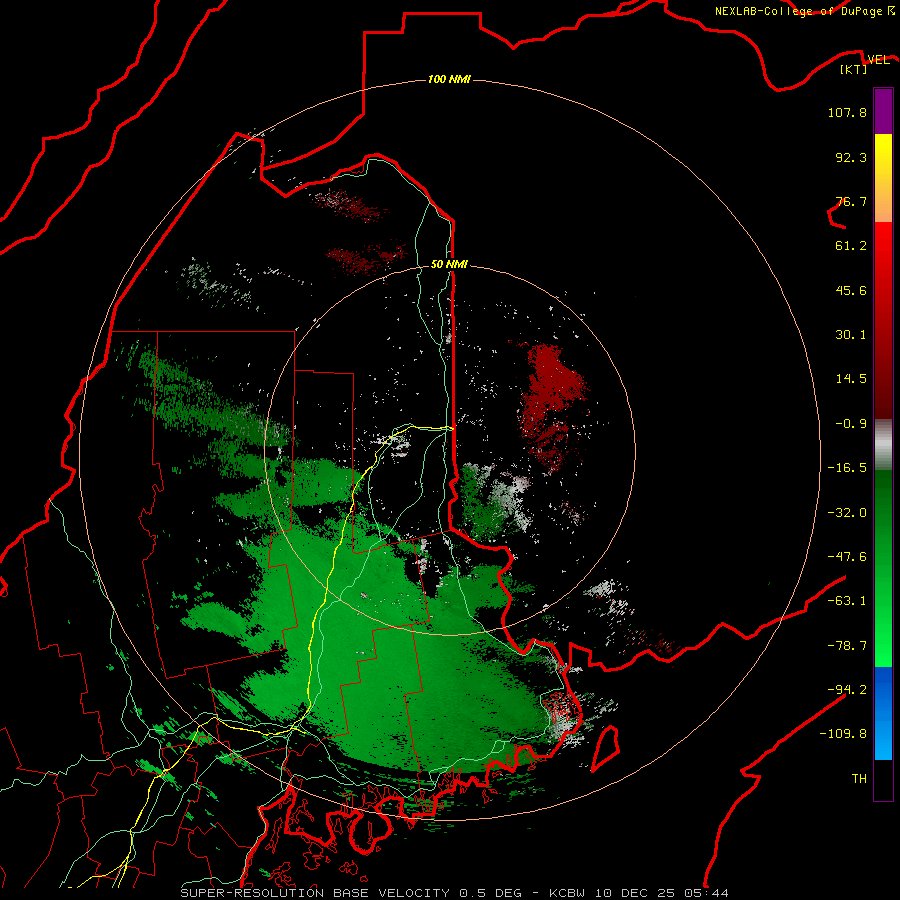This screenshot has height=900, width=900.
Task: Click the -63.1 value on velocity scale
Action: [x=847, y=601]
